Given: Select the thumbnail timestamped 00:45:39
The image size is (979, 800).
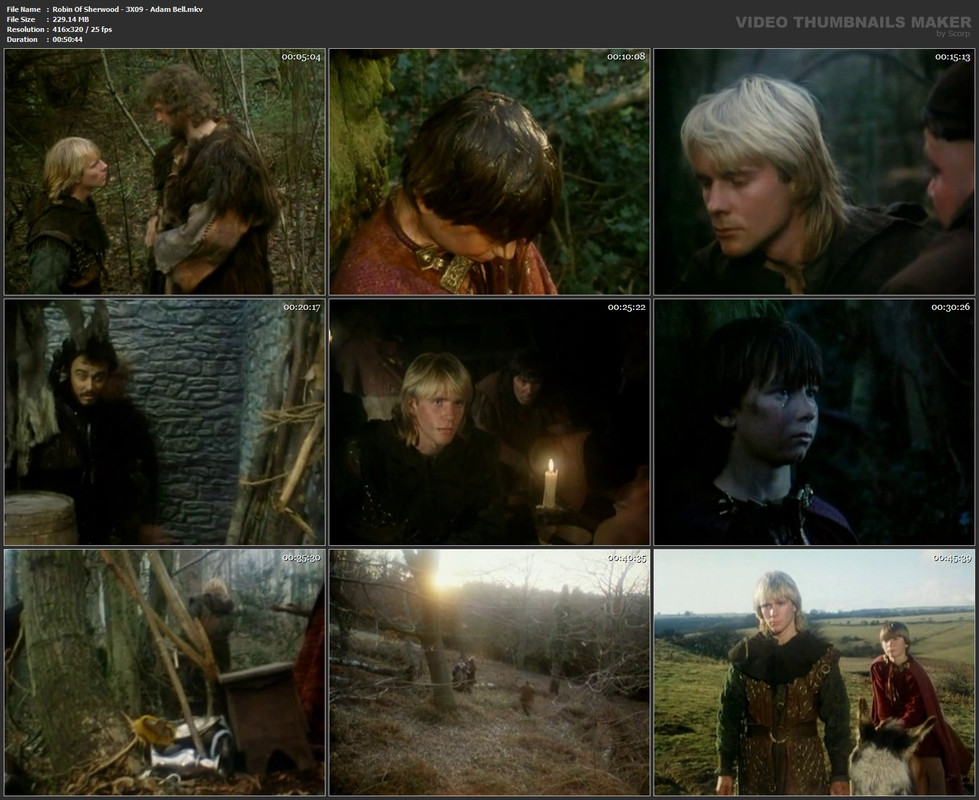Looking at the screenshot, I should (x=814, y=673).
